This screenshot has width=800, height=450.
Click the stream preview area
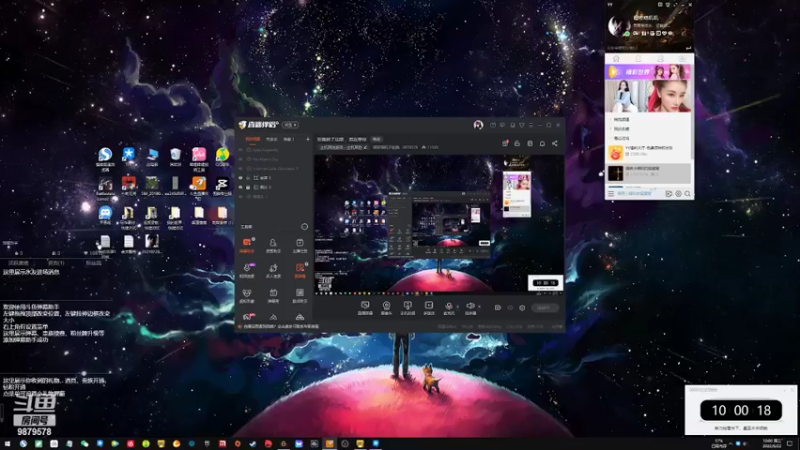coord(439,225)
